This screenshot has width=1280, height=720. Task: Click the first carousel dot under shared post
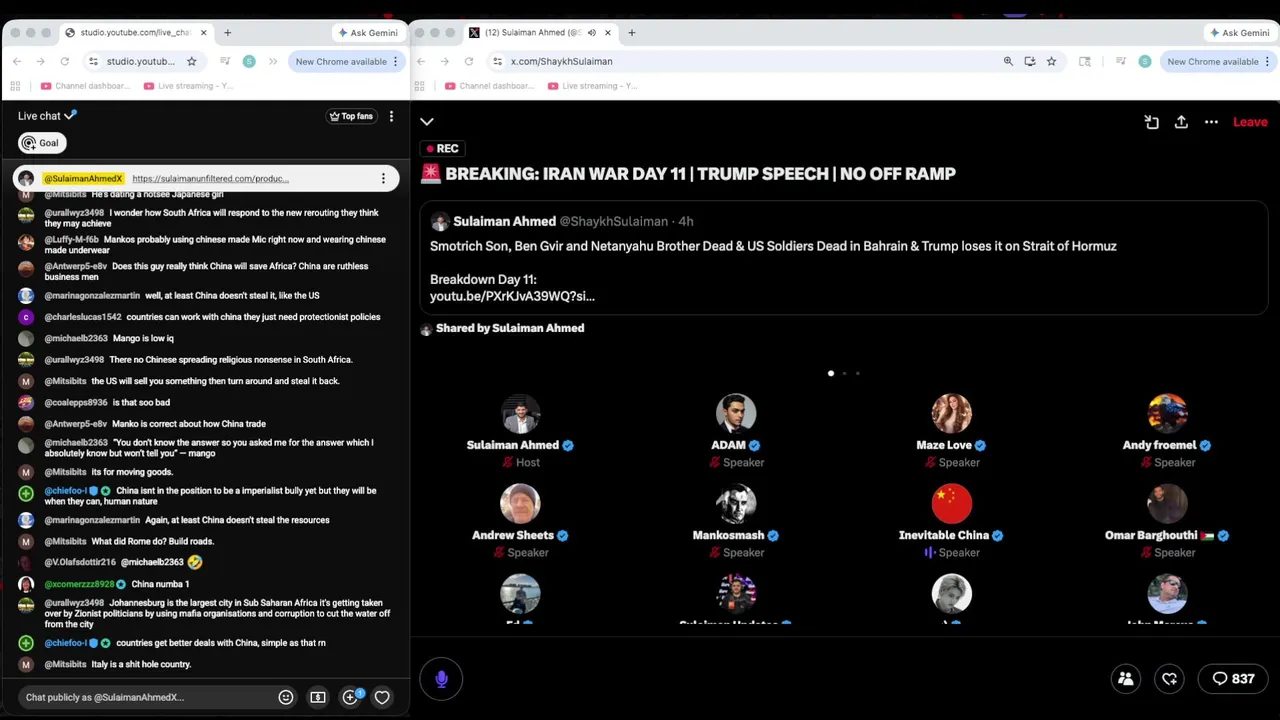point(830,373)
